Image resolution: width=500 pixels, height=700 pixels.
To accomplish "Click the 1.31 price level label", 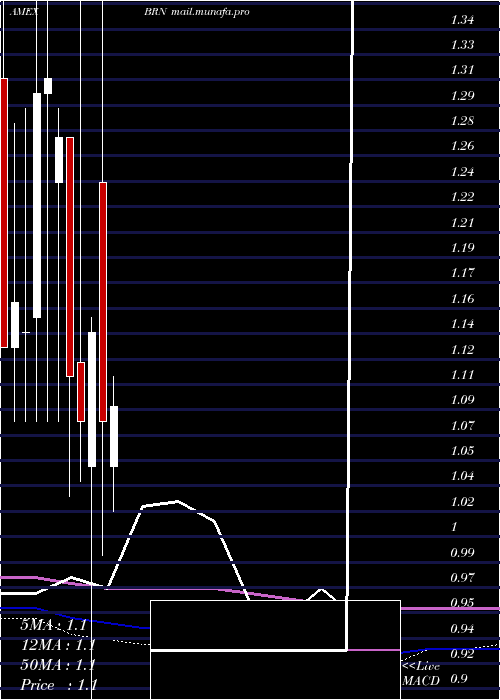I will (462, 70).
